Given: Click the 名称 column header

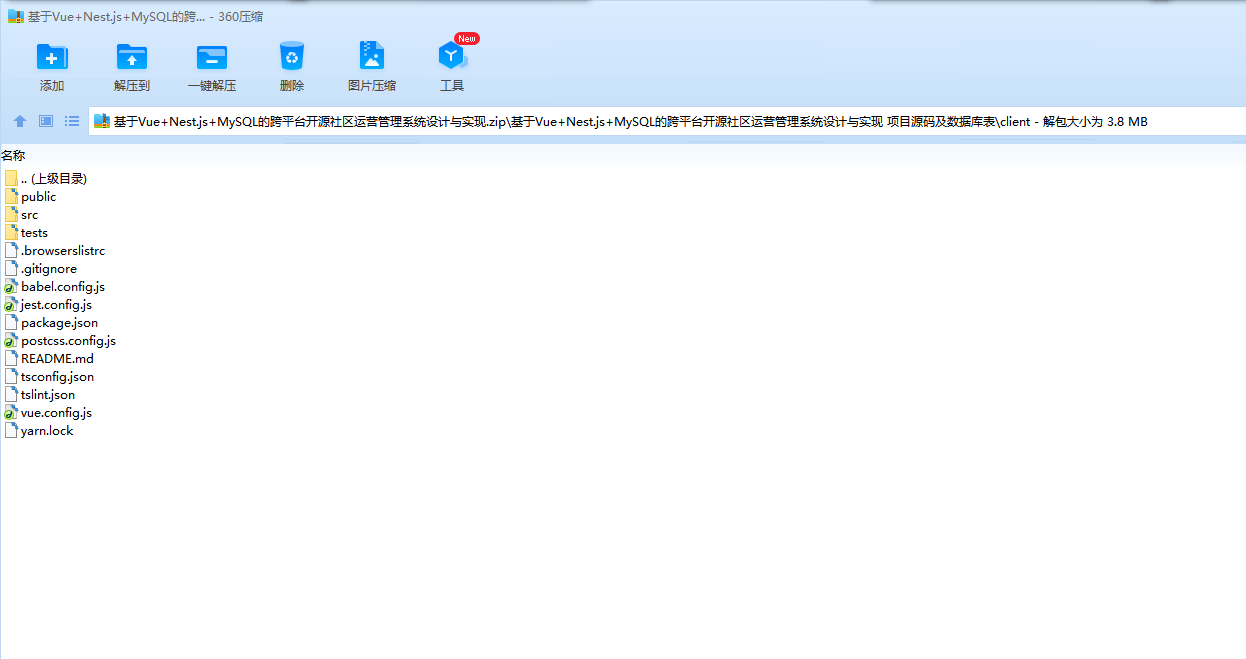Looking at the screenshot, I should click(13, 156).
